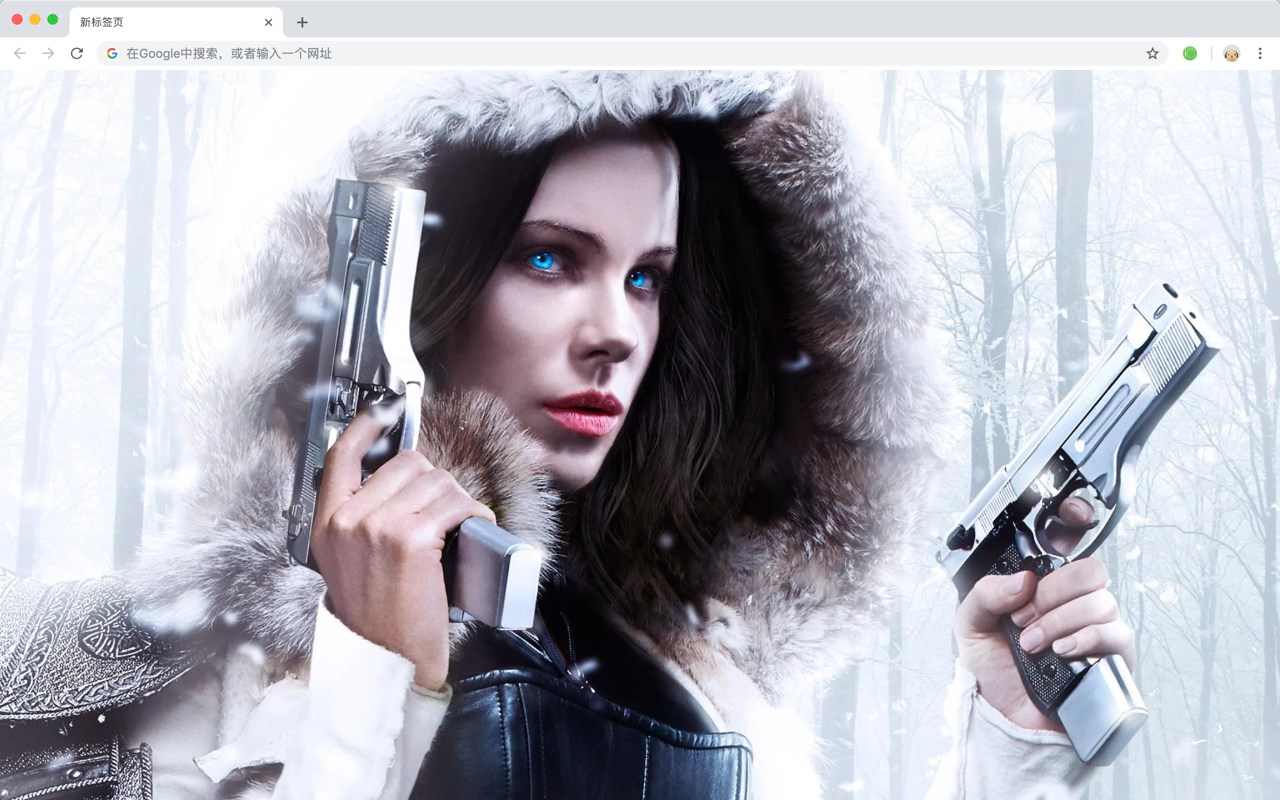The image size is (1280, 800).
Task: Focus the Google search address bar
Action: [x=632, y=53]
